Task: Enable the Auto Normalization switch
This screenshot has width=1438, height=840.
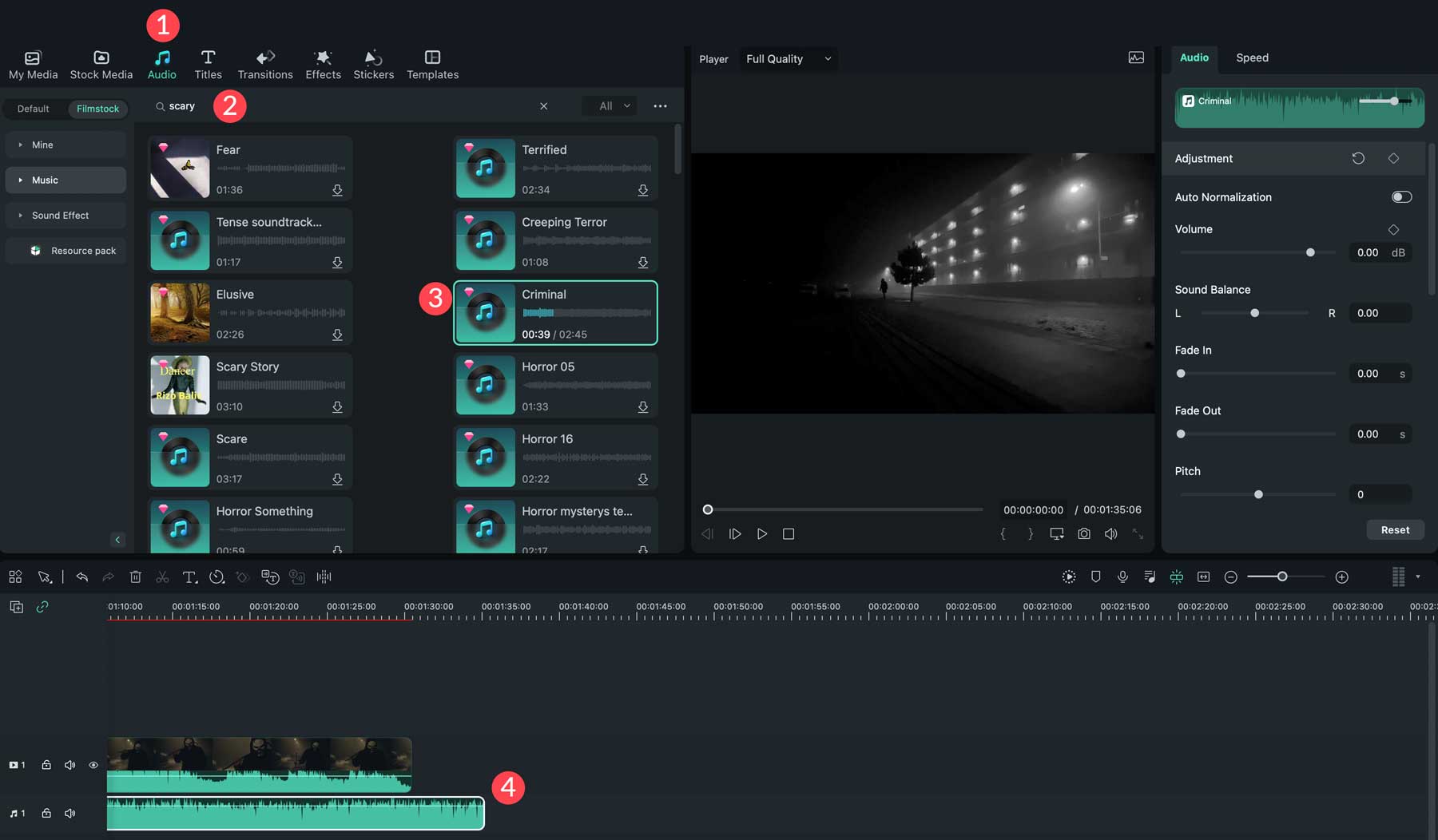Action: point(1402,196)
